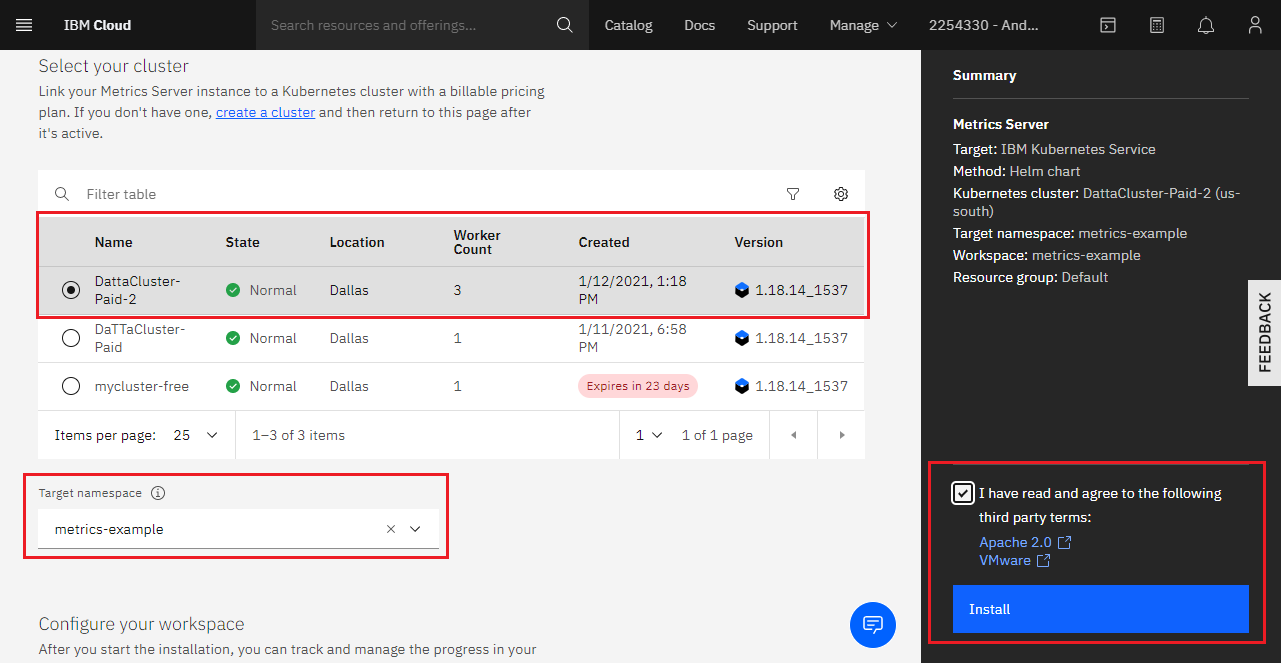
Task: Click Normal status checkmark for DattaCluster-Paid-2
Action: pos(233,290)
